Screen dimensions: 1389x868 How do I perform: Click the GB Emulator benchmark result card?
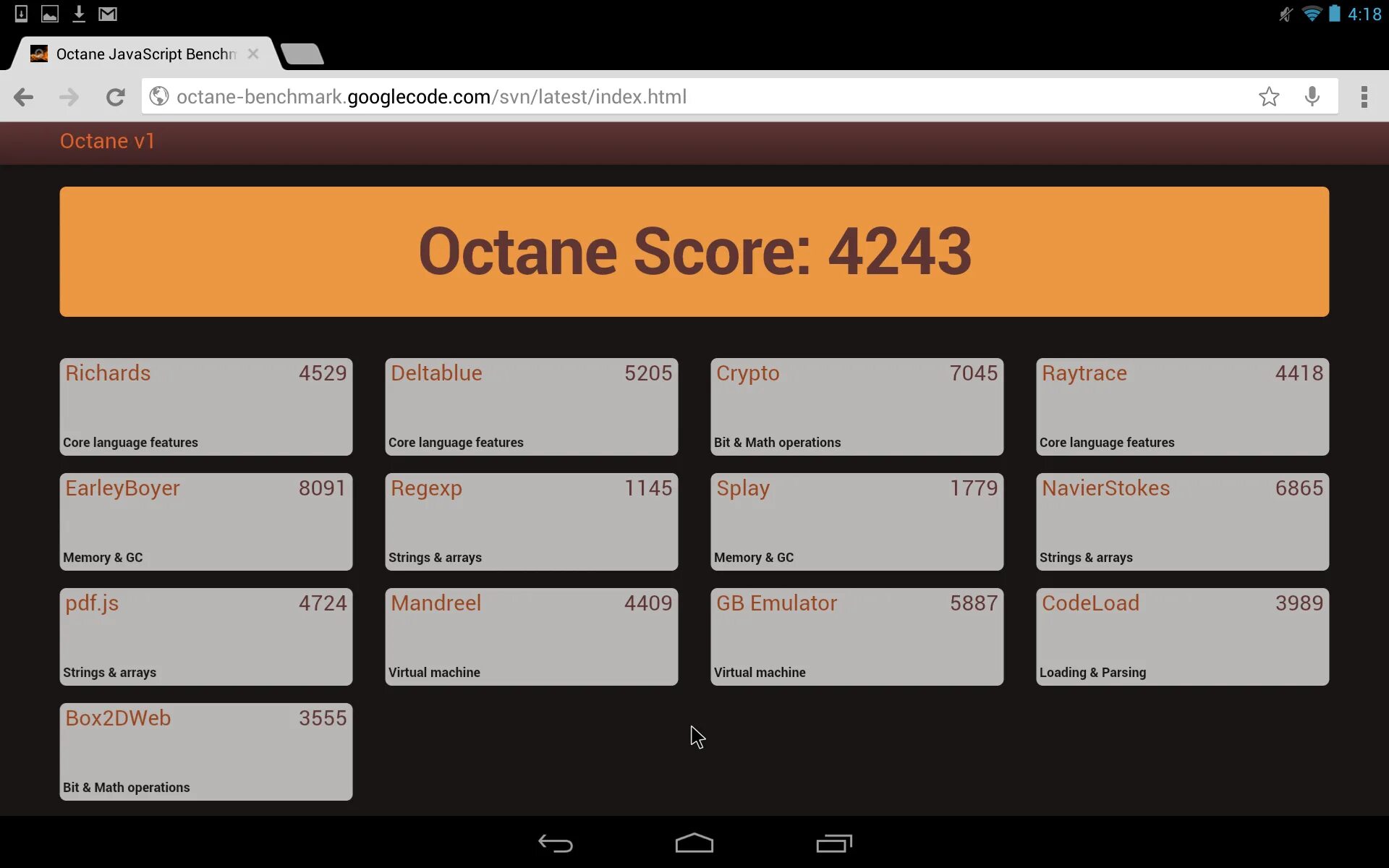click(x=857, y=635)
